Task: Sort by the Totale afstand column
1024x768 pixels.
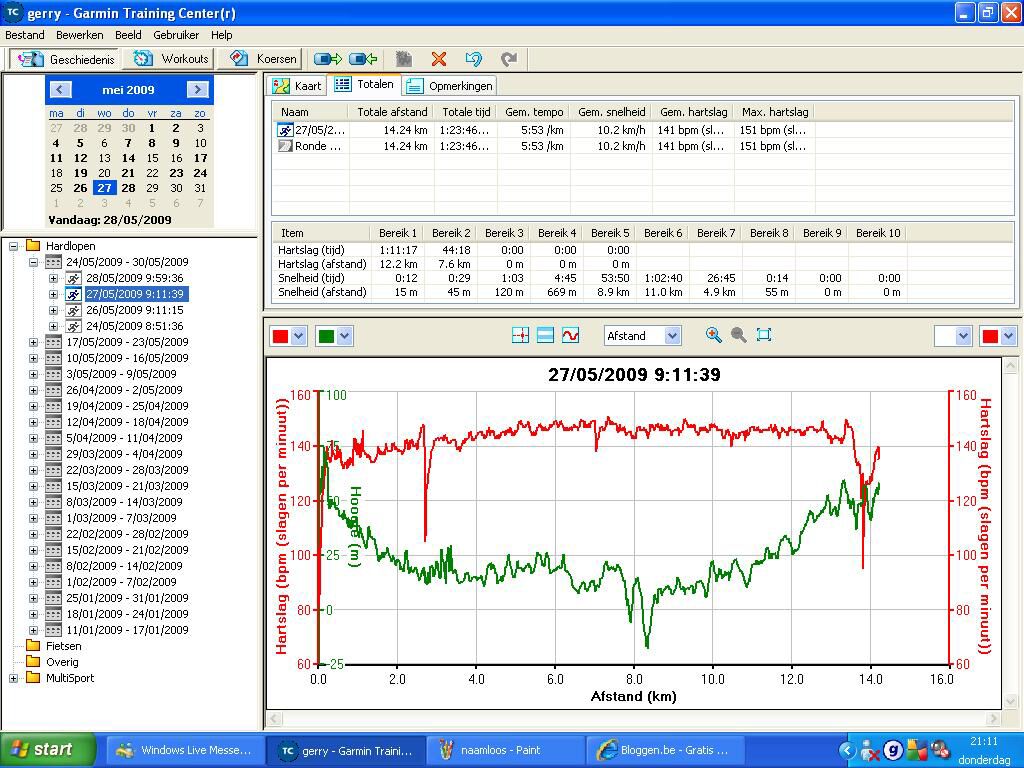Action: click(392, 112)
